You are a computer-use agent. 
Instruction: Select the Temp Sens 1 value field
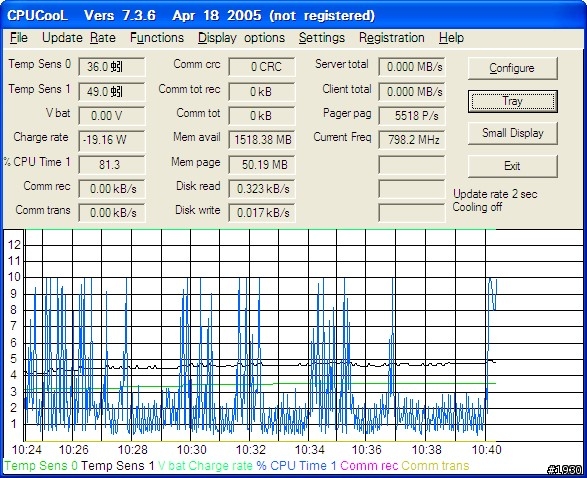pos(112,91)
